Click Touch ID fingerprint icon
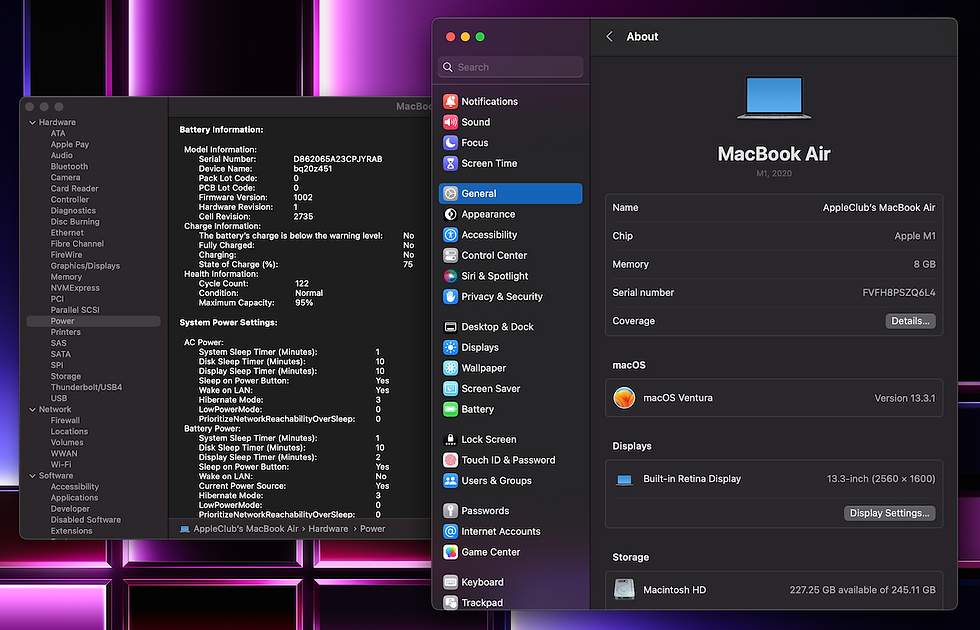The width and height of the screenshot is (980, 630). click(x=450, y=460)
